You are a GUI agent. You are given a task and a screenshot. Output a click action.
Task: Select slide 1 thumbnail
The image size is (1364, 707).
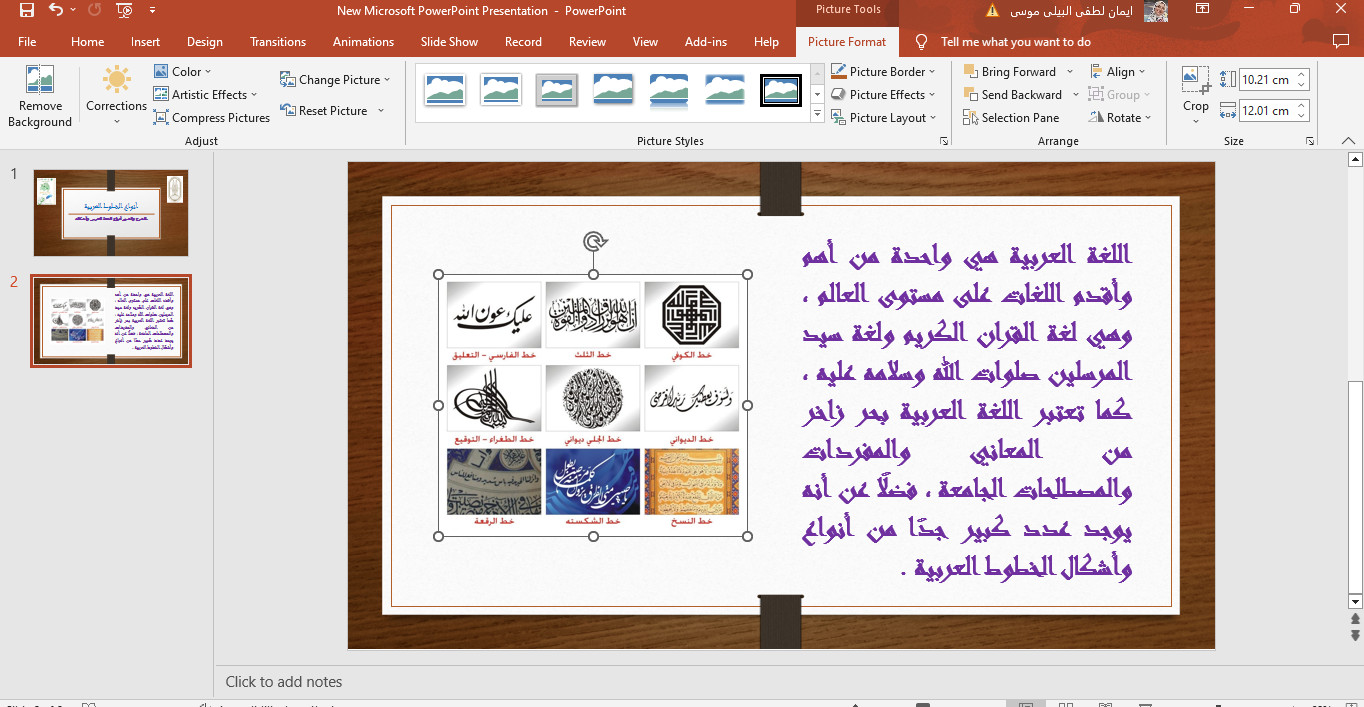click(110, 213)
